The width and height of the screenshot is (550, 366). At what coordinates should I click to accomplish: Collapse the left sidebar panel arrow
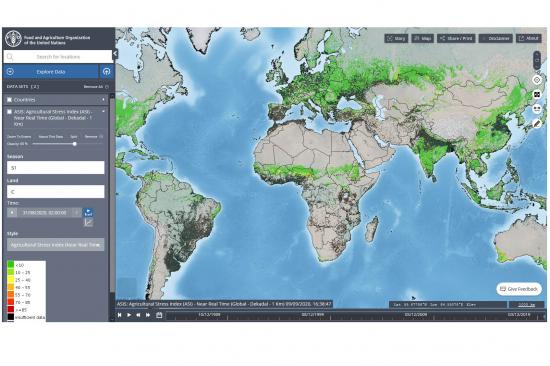point(115,54)
